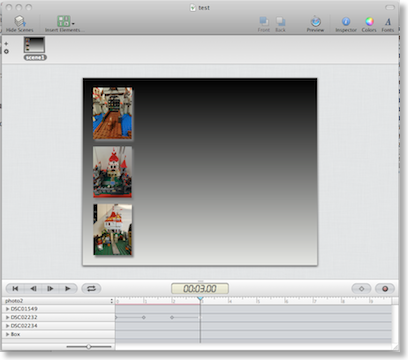Click the 5-second mark on timeline ruler

point(258,301)
